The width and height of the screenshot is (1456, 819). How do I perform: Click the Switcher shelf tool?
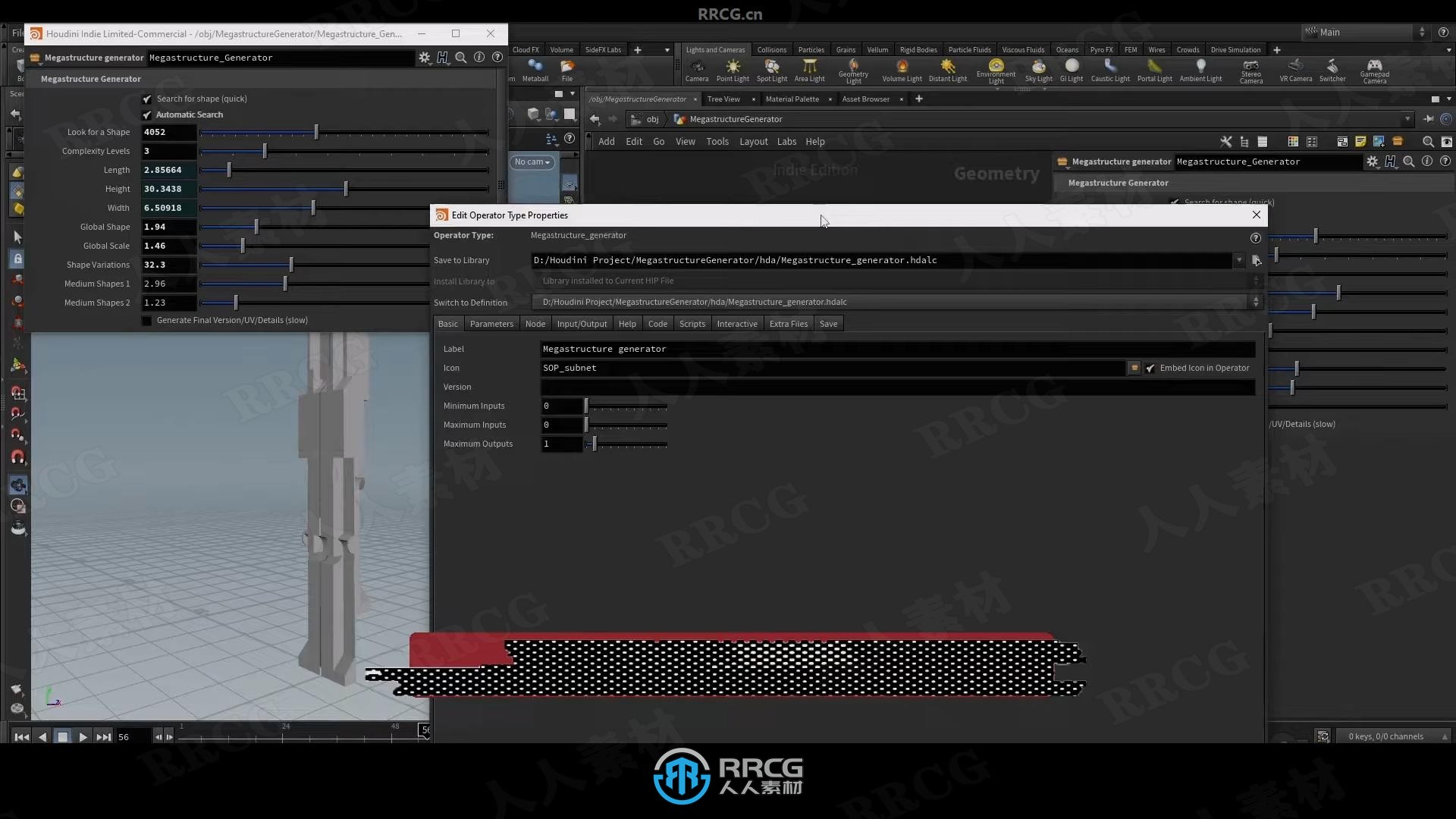pos(1332,70)
